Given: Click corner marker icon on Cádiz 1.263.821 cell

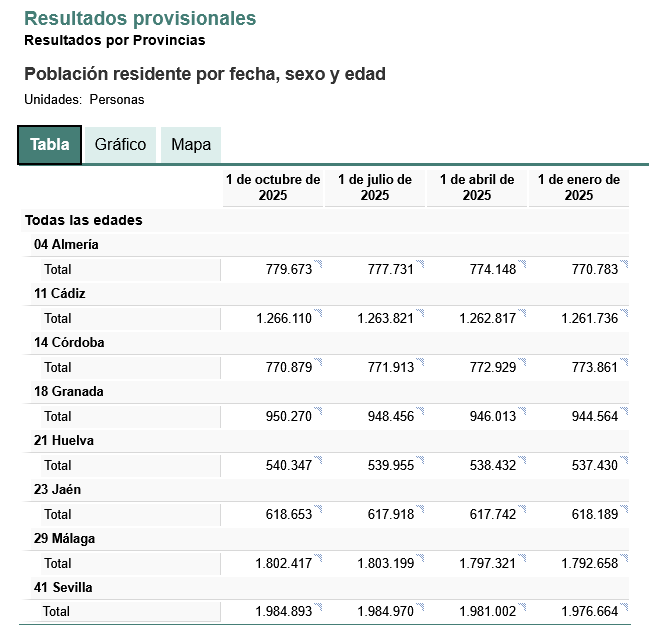Looking at the screenshot, I should point(420,313).
